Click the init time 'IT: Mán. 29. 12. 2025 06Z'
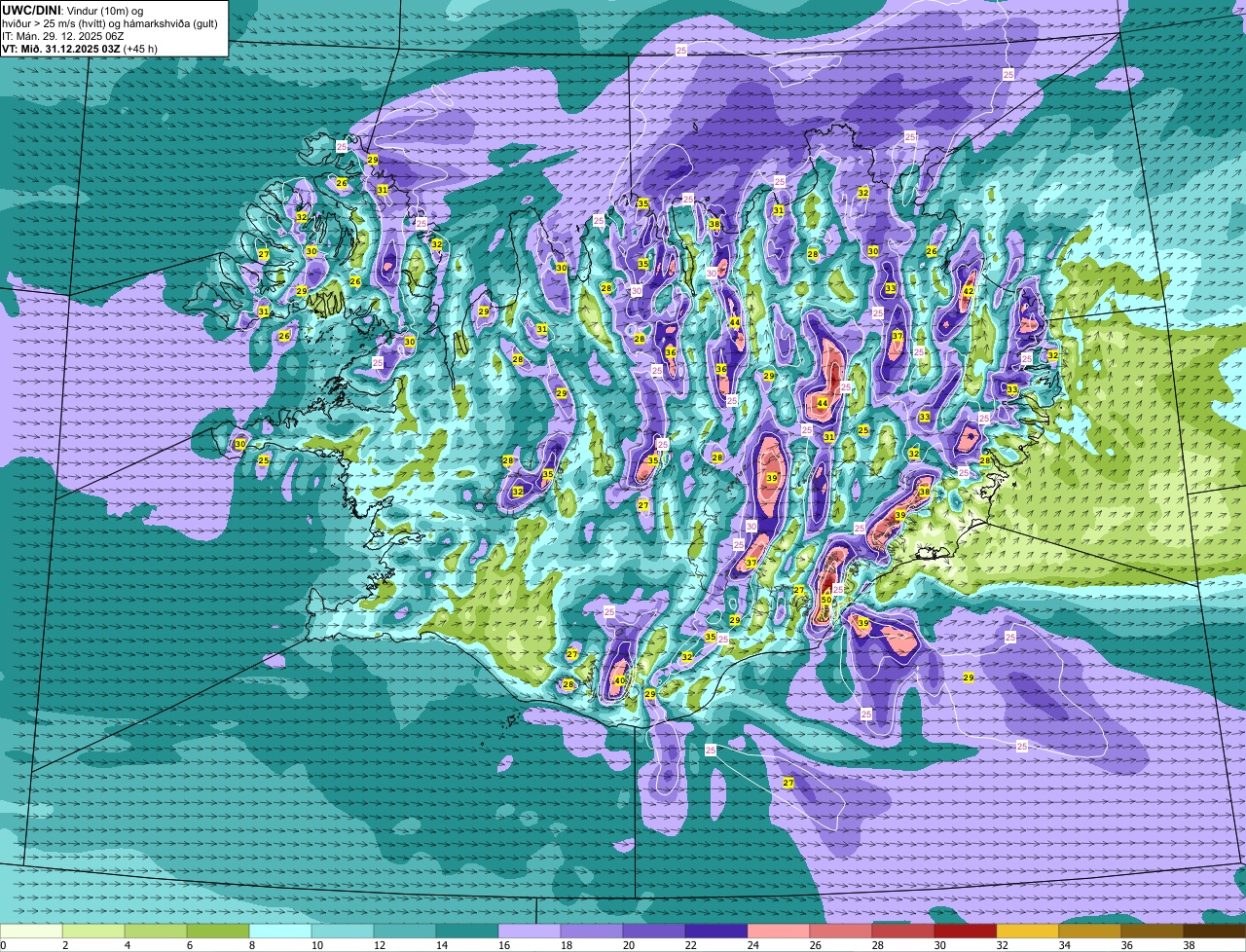 63,36
